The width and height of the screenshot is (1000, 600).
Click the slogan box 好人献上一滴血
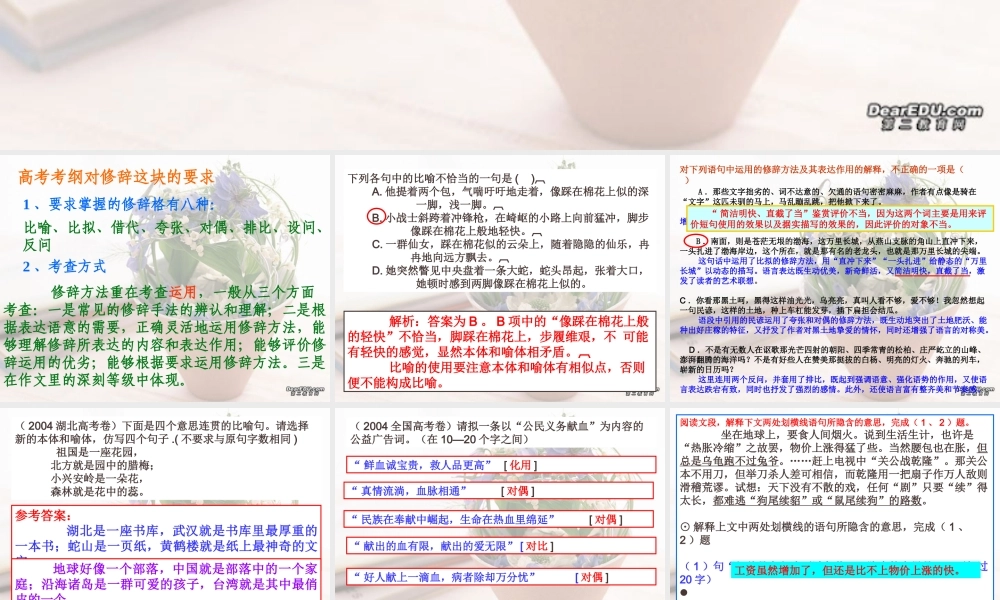click(x=501, y=577)
